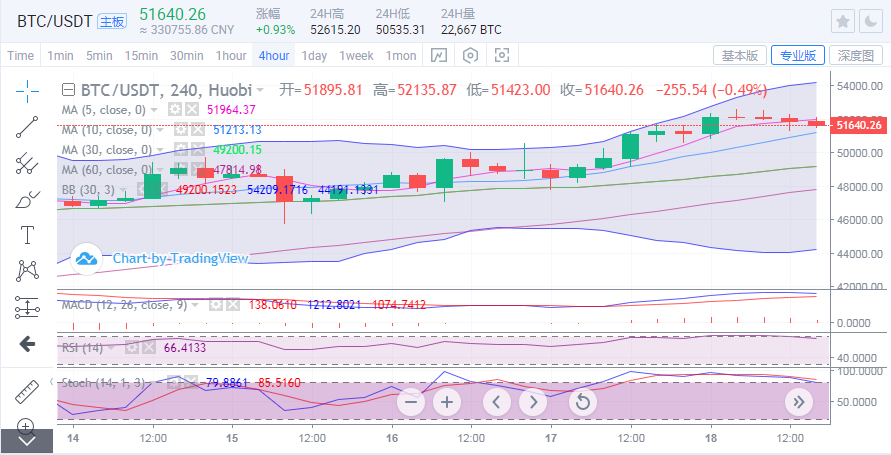Switch to the 15min timeframe
This screenshot has width=891, height=455.
pos(141,55)
